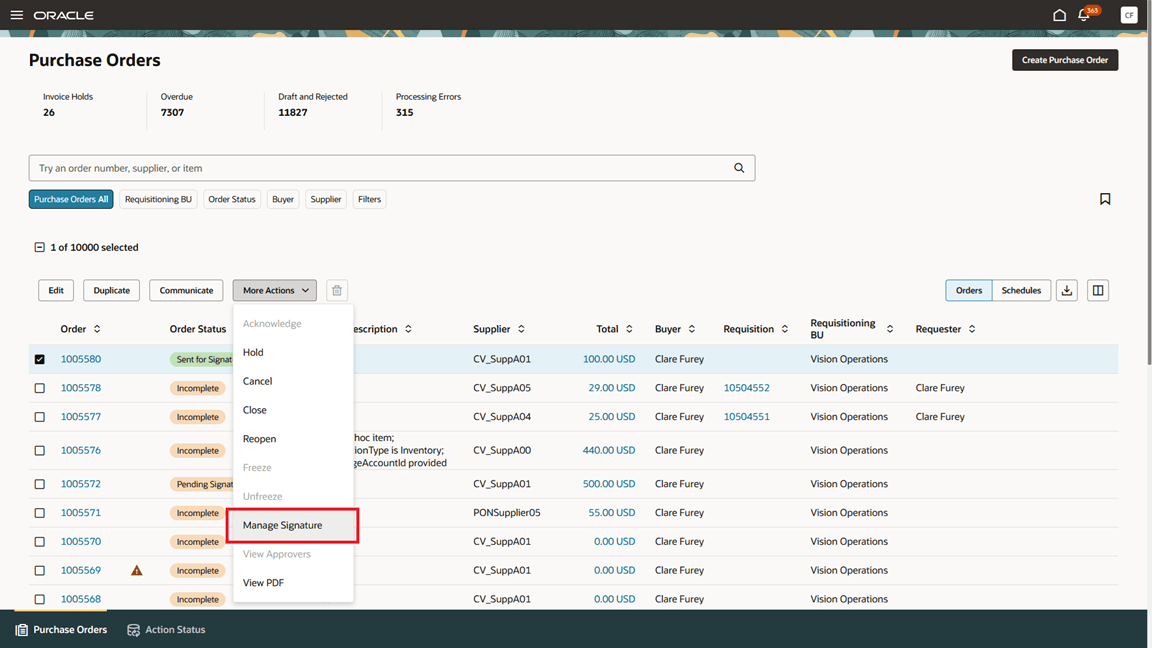This screenshot has height=648, width=1152.
Task: Open the manage columns icon
Action: (1097, 289)
